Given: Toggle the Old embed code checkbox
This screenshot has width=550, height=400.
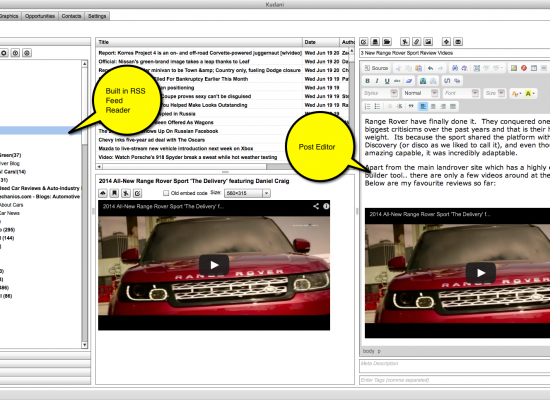Looking at the screenshot, I should coord(166,193).
